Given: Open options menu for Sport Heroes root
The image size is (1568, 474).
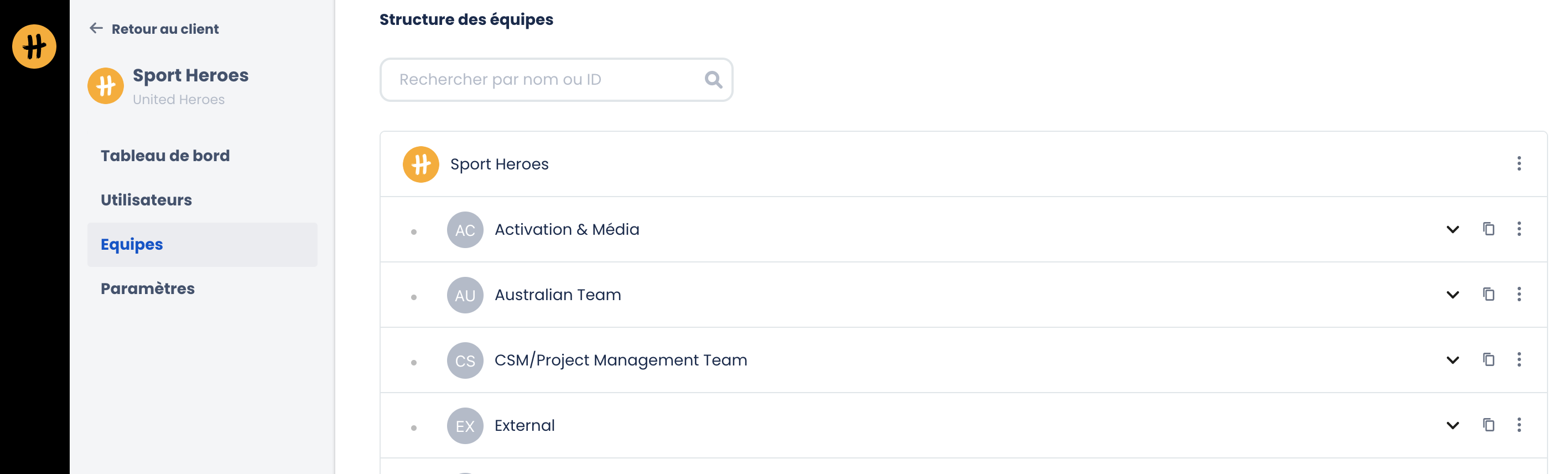Looking at the screenshot, I should point(1519,164).
